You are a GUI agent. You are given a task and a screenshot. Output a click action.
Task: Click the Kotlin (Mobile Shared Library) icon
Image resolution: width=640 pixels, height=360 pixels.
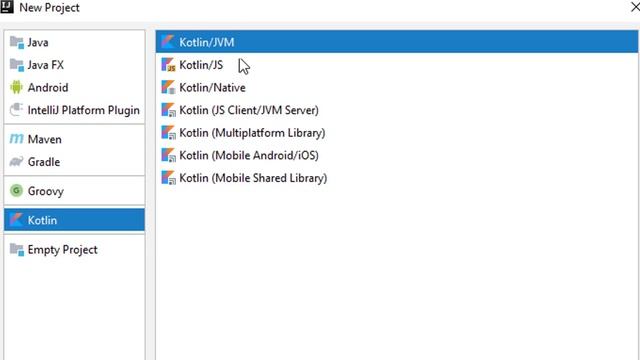point(168,178)
